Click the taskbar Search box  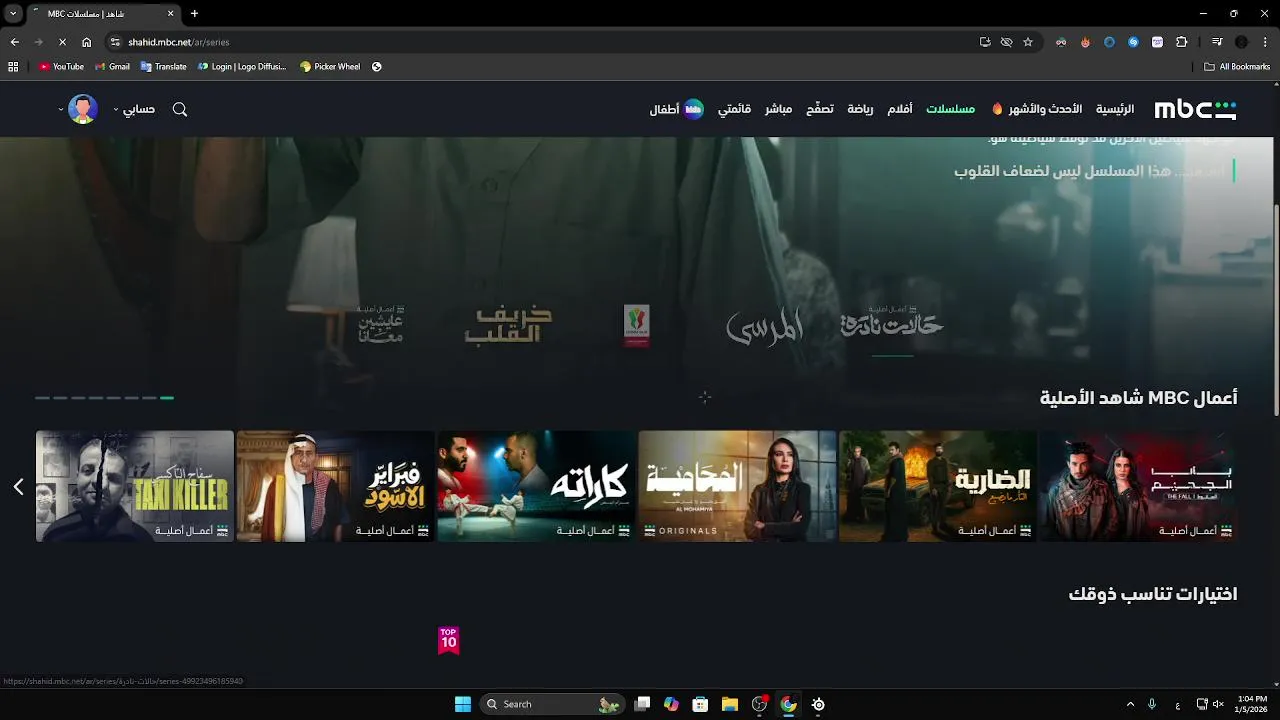pyautogui.click(x=552, y=704)
